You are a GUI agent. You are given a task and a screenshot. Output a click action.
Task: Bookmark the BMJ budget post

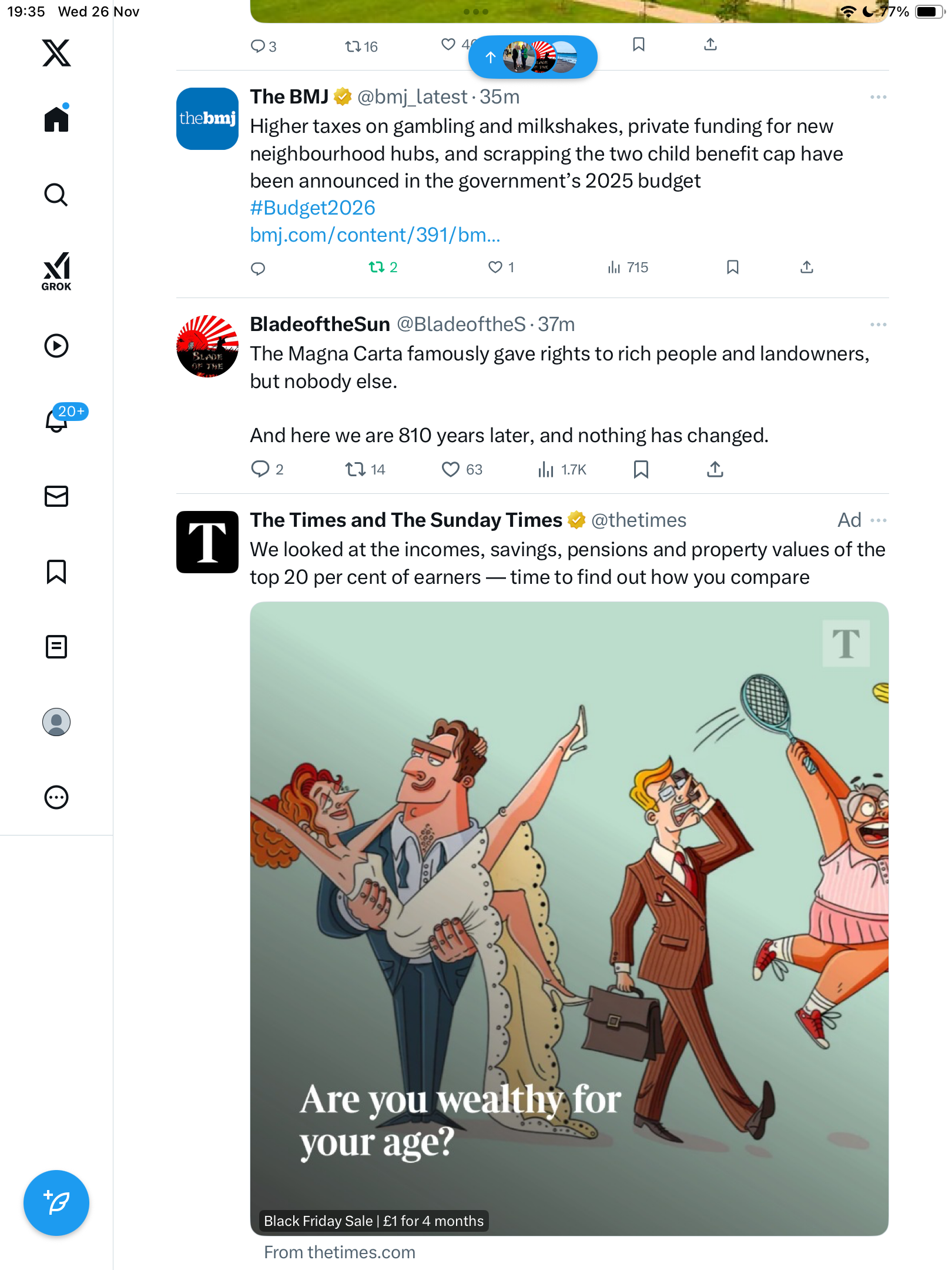[x=732, y=268]
